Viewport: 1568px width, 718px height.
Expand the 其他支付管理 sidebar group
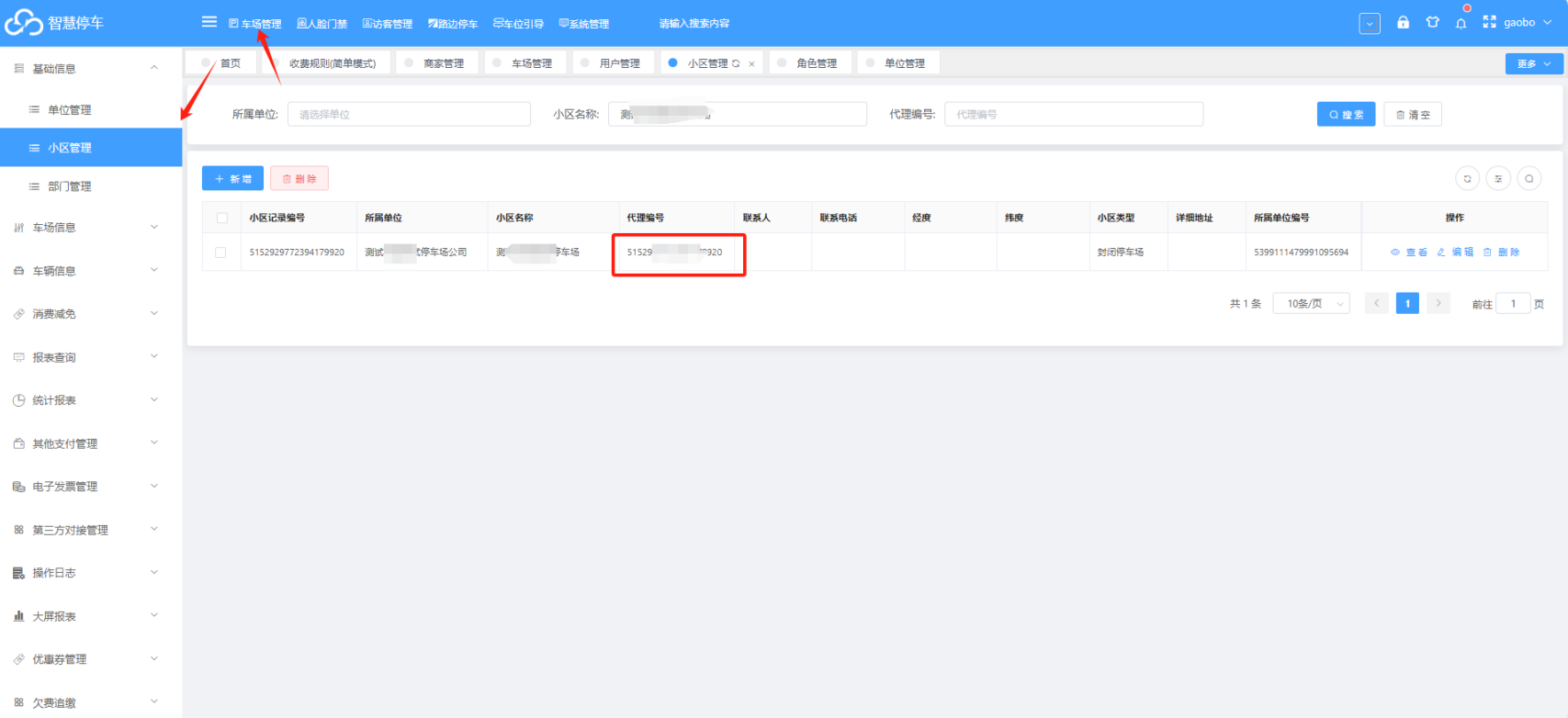(x=91, y=443)
